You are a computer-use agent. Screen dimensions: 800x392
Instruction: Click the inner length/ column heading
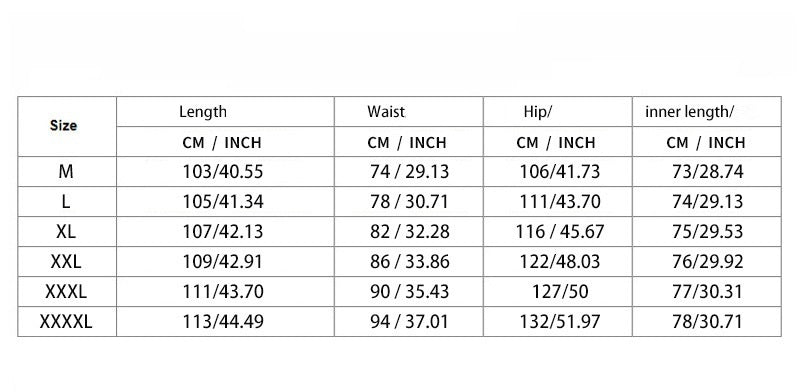[689, 112]
